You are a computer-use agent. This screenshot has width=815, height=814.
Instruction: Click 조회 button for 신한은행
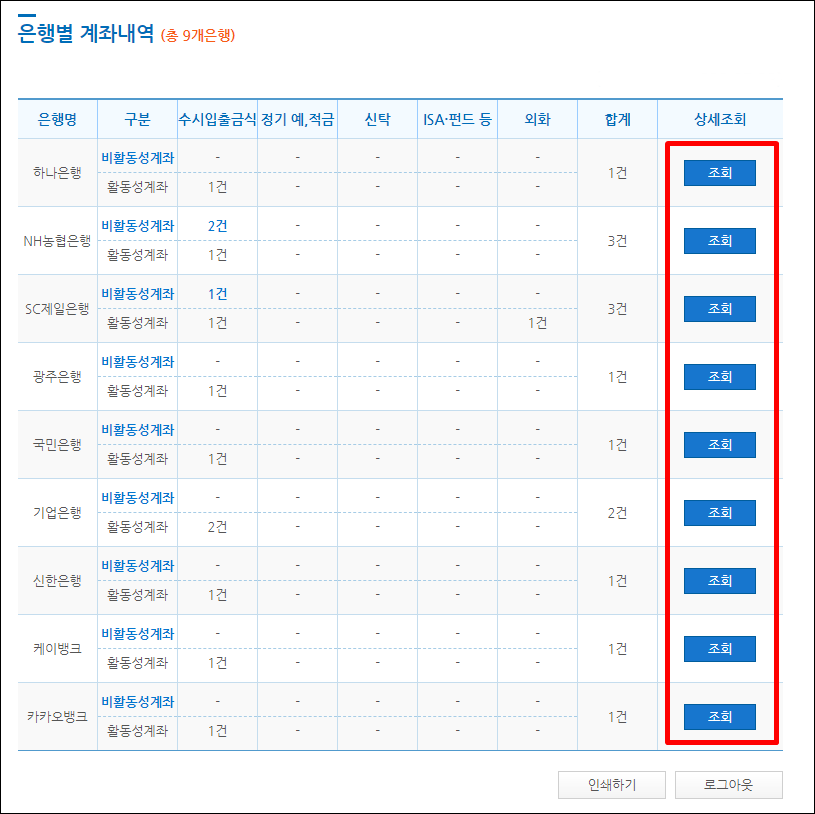point(719,580)
